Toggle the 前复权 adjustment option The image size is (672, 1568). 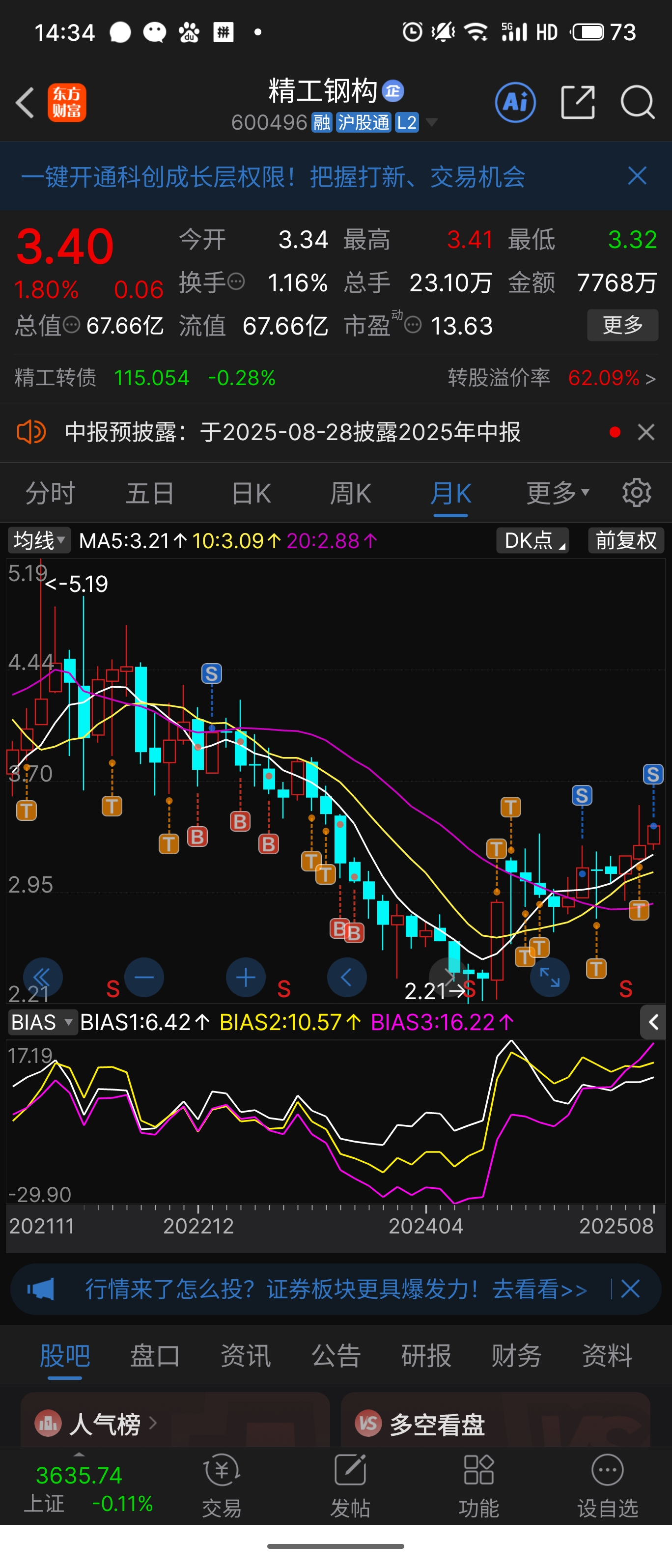coord(626,540)
